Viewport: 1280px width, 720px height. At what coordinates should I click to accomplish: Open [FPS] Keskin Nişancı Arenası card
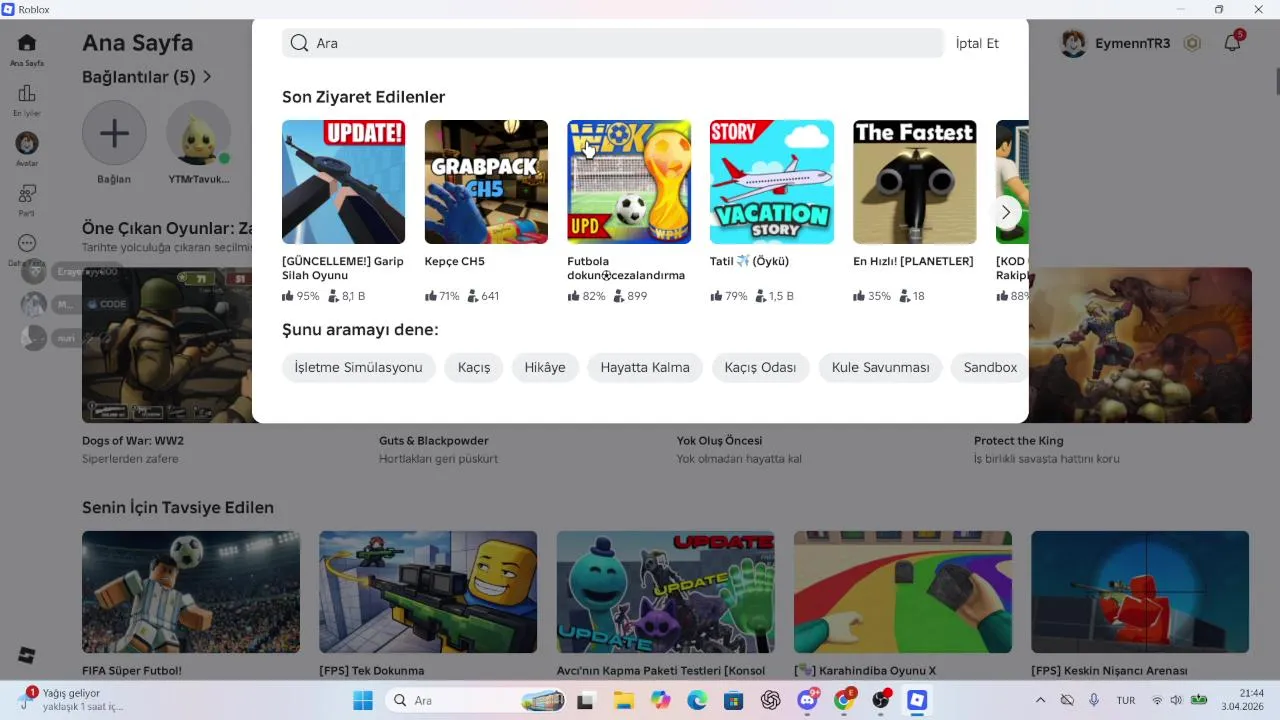pos(1140,592)
